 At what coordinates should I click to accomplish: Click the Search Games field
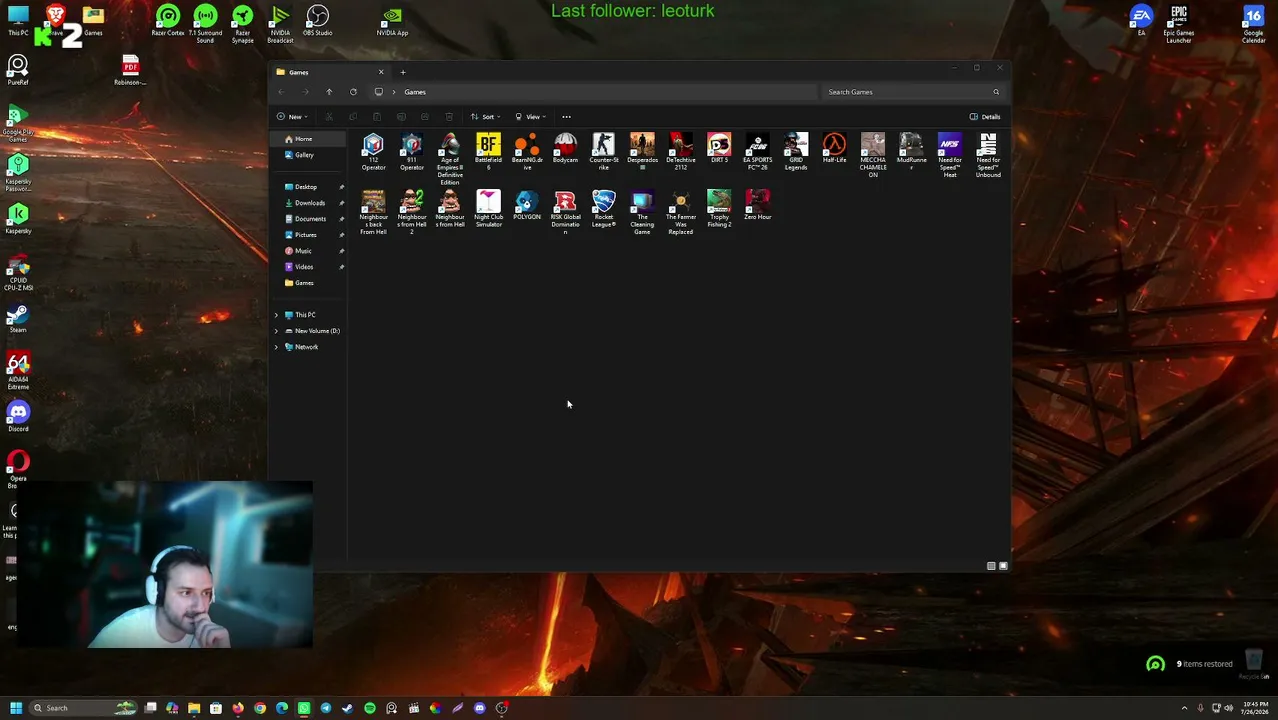point(914,92)
